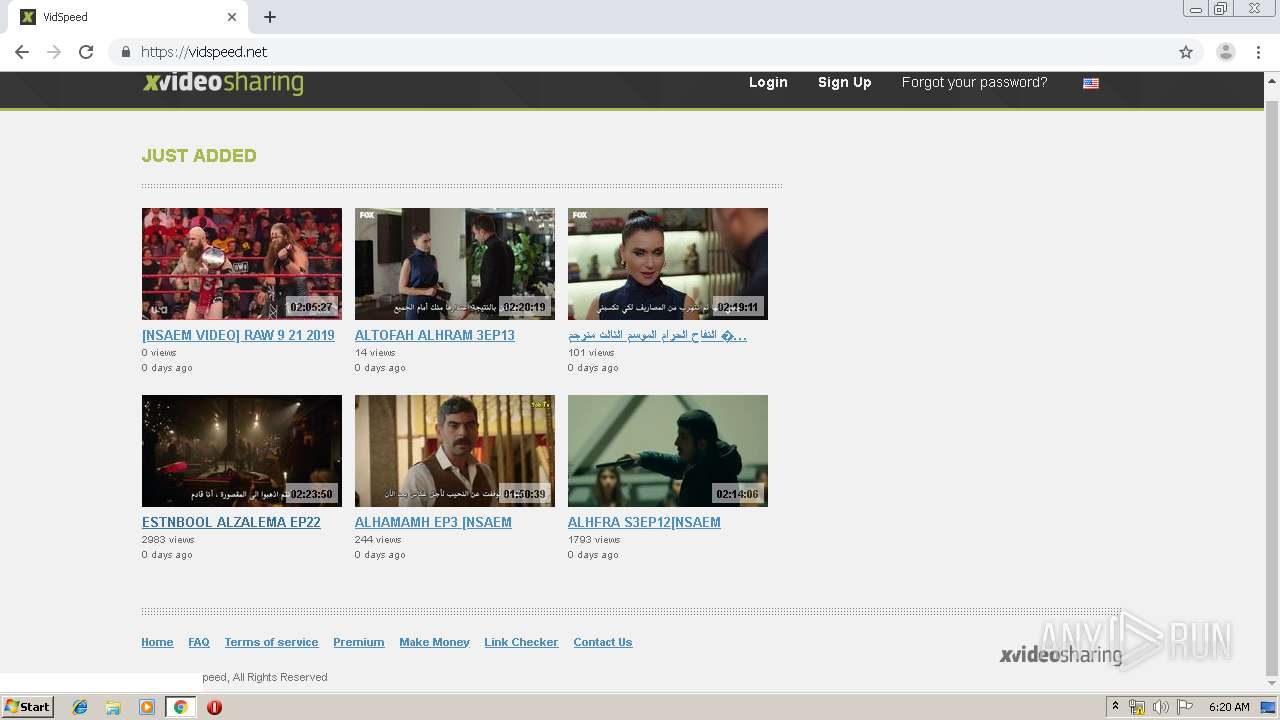This screenshot has width=1280, height=720.
Task: Select the VidSpeed browser tab
Action: tap(128, 17)
